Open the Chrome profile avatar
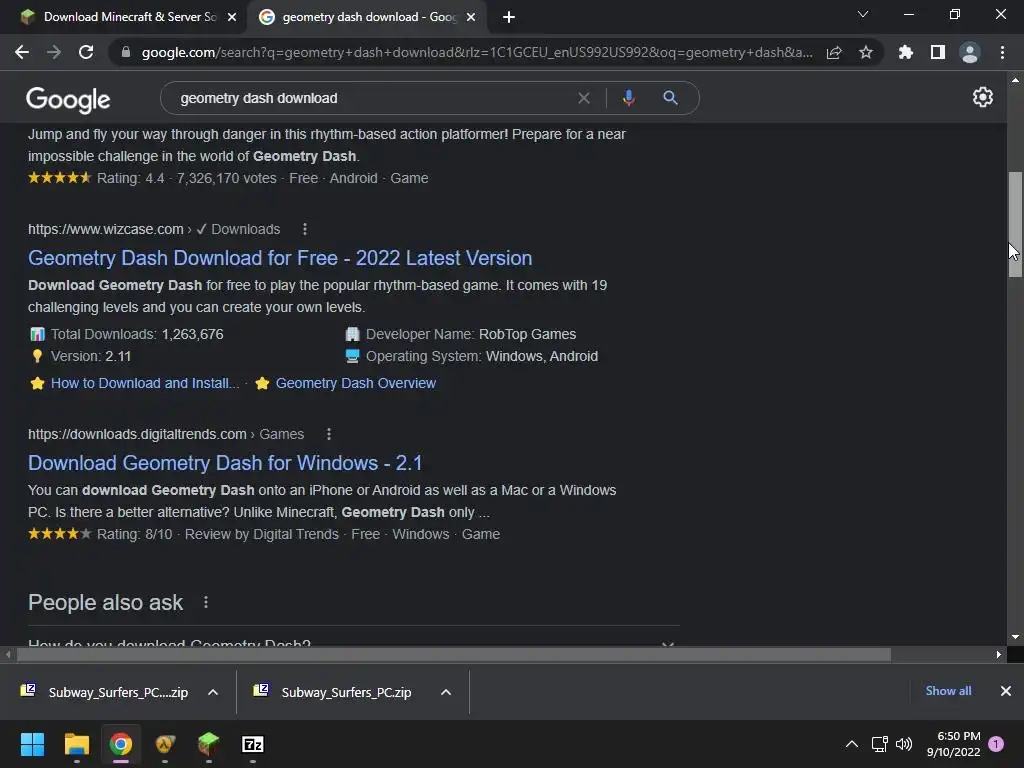This screenshot has height=768, width=1024. (x=970, y=52)
